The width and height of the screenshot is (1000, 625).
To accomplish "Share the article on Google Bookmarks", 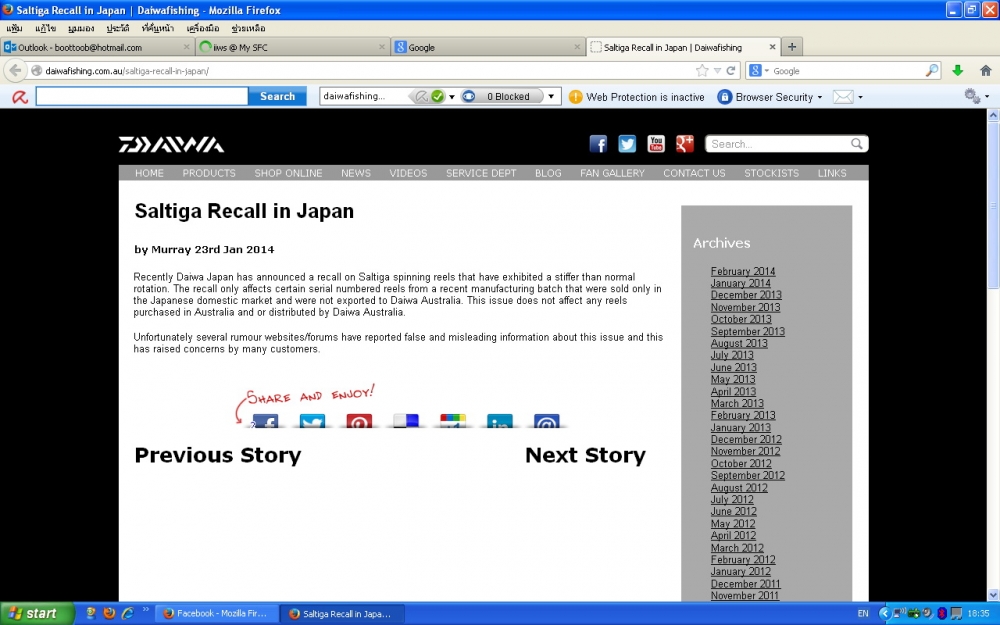I will click(x=453, y=421).
